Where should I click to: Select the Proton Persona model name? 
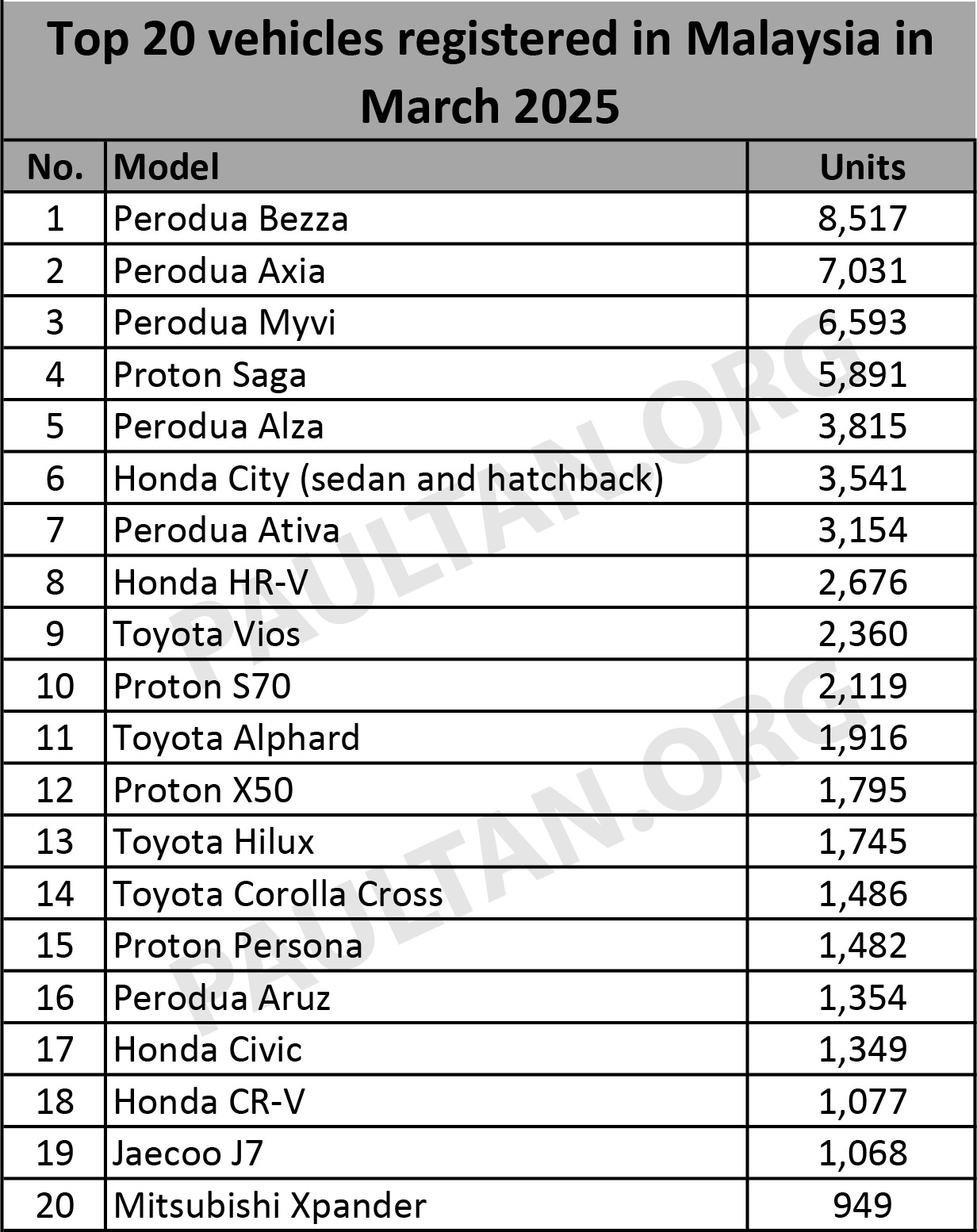[238, 946]
